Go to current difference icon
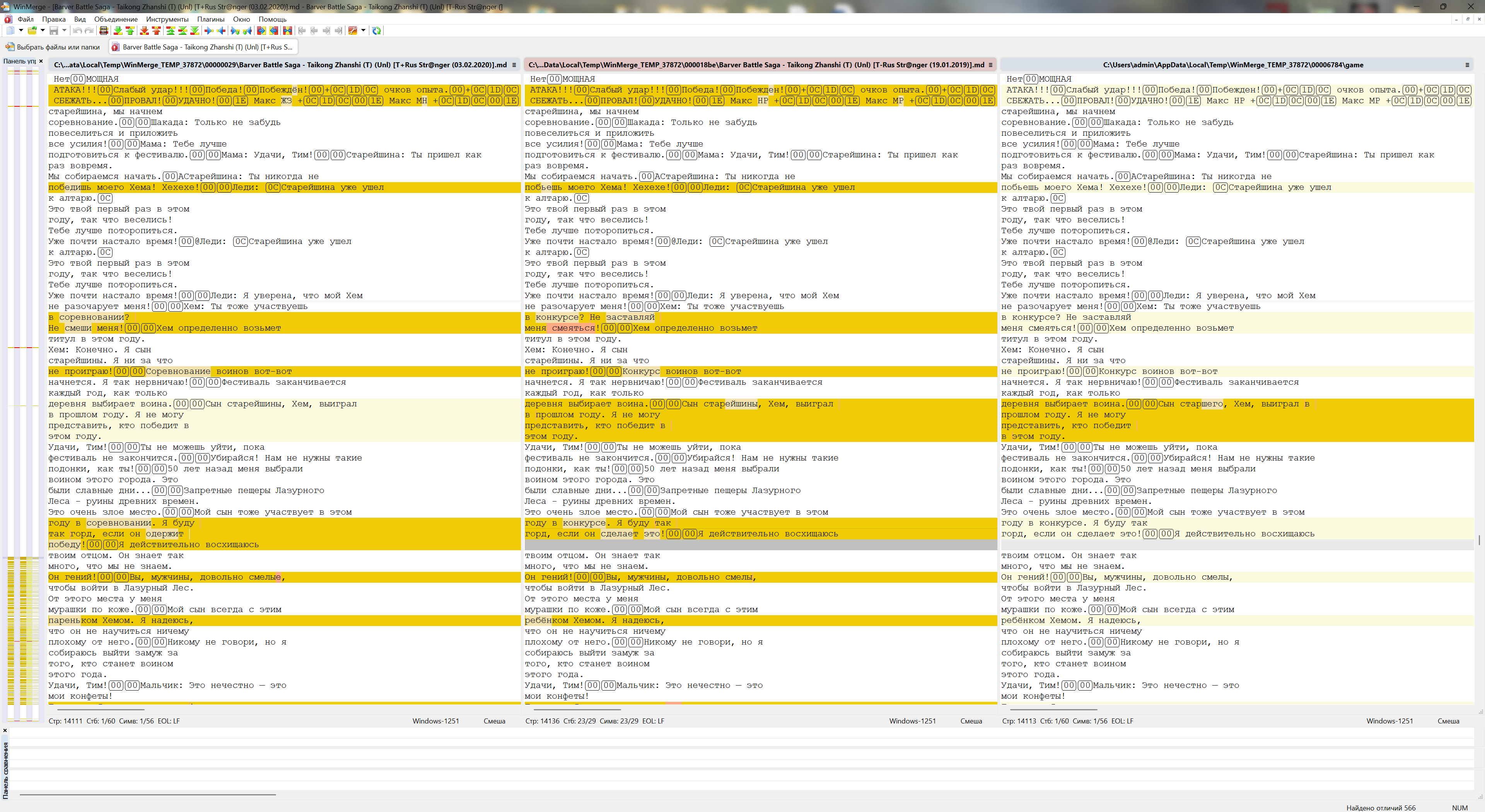This screenshot has height=812, width=1485. point(183,31)
